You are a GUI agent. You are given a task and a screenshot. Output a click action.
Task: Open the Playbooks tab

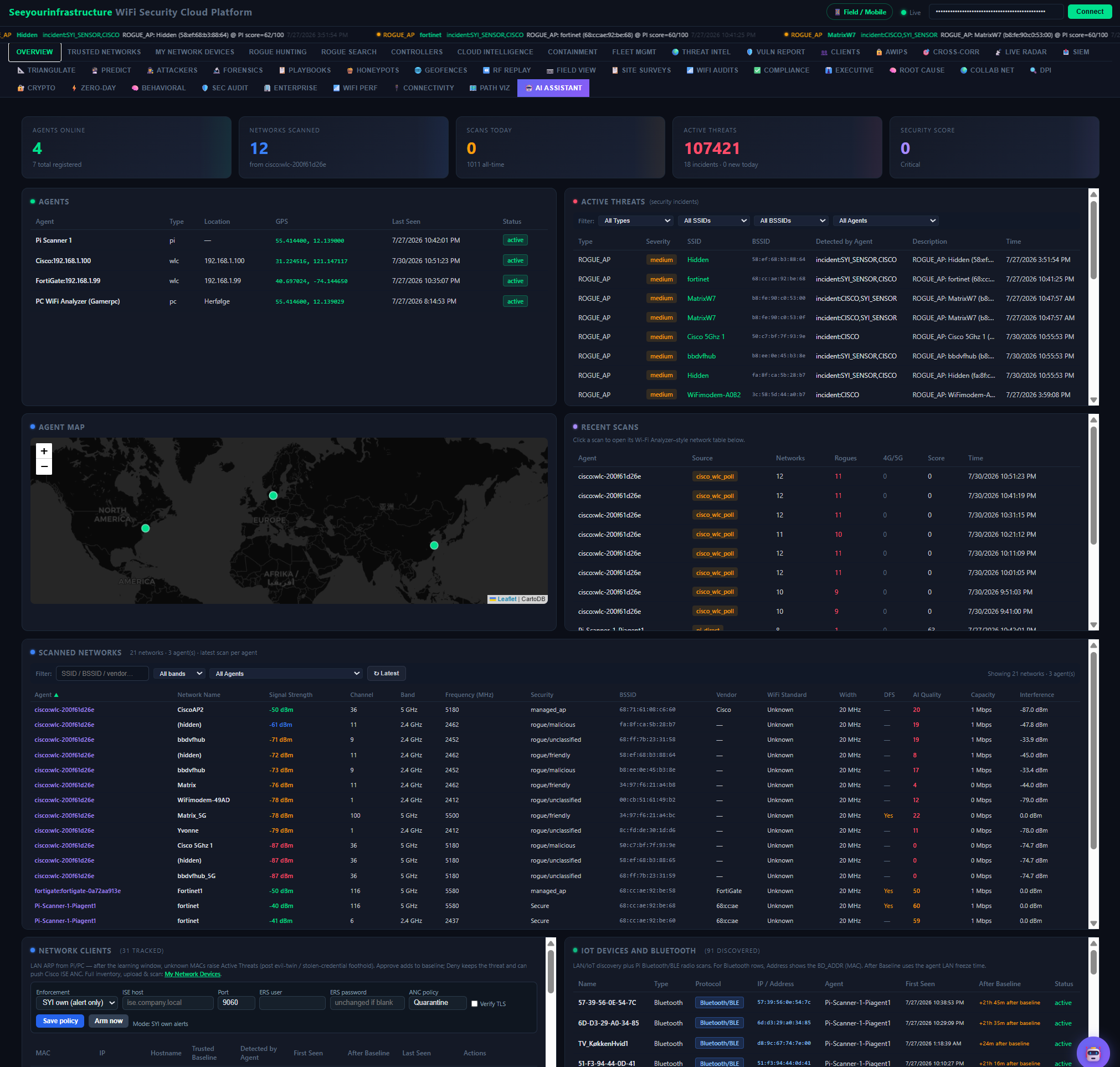304,70
